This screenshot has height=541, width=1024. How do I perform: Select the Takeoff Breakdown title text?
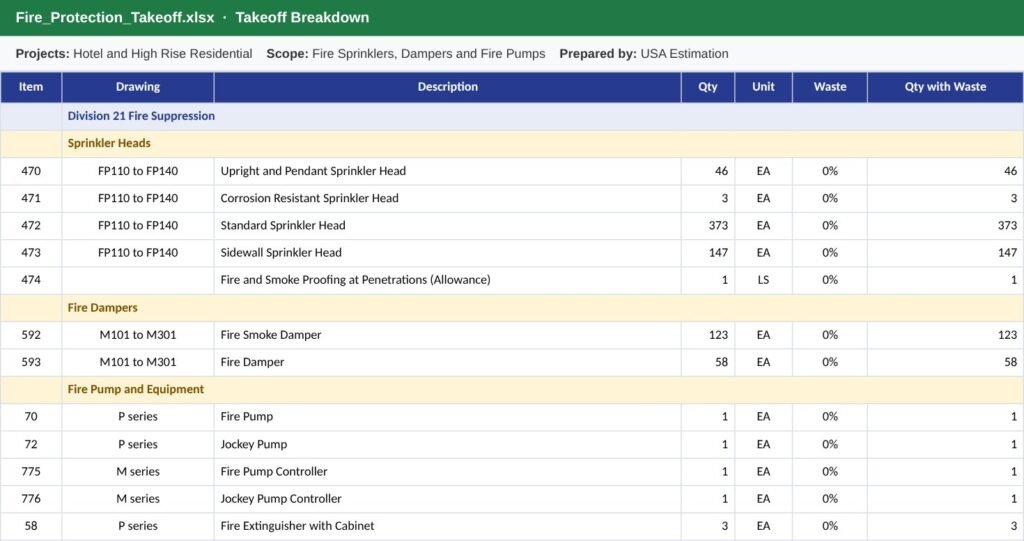click(302, 18)
